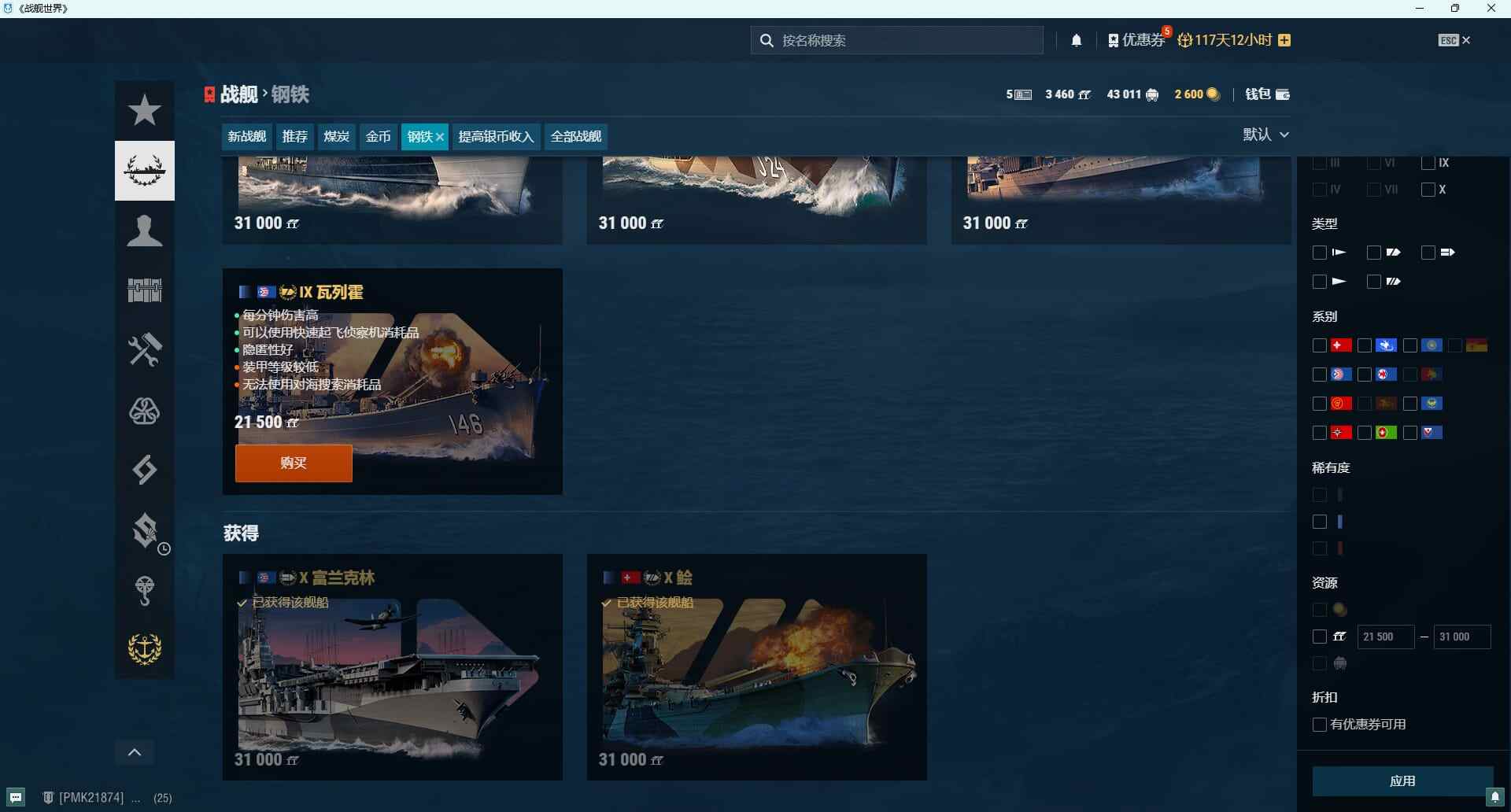Viewport: 1511px width, 812px height.
Task: Open notifications bell in the top bar
Action: pyautogui.click(x=1077, y=40)
